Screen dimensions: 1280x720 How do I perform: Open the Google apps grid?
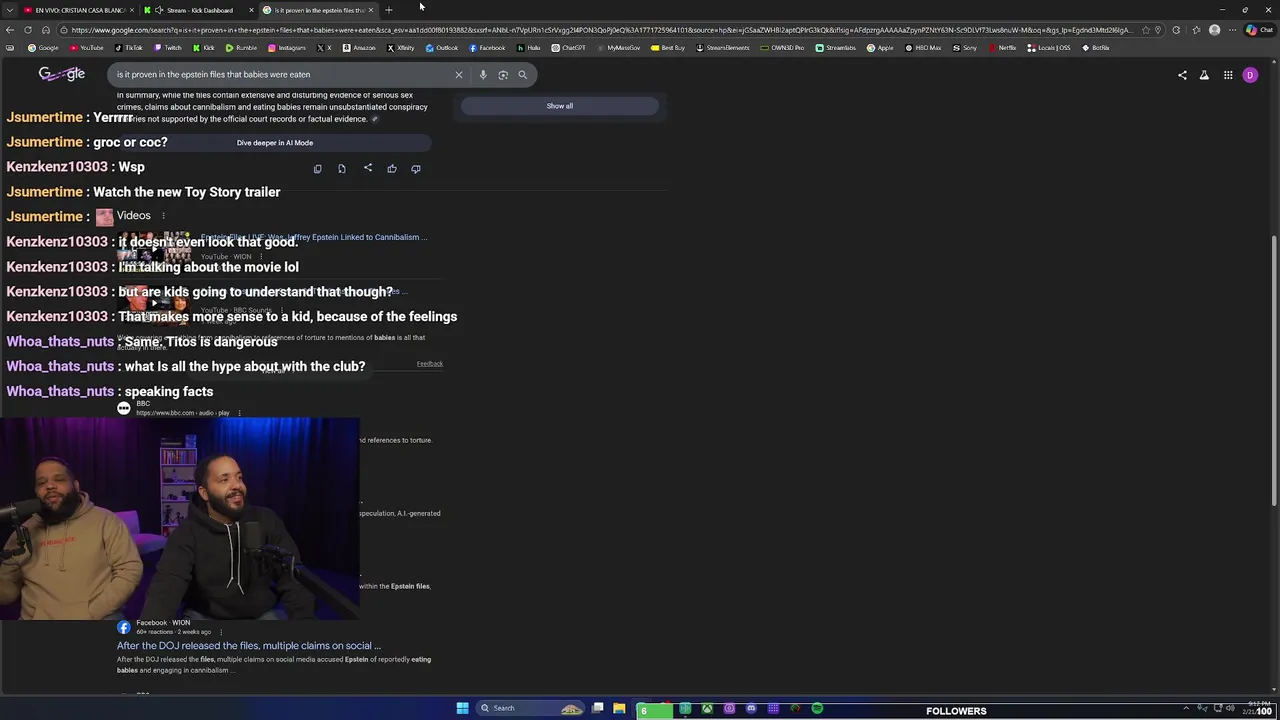[x=1228, y=75]
